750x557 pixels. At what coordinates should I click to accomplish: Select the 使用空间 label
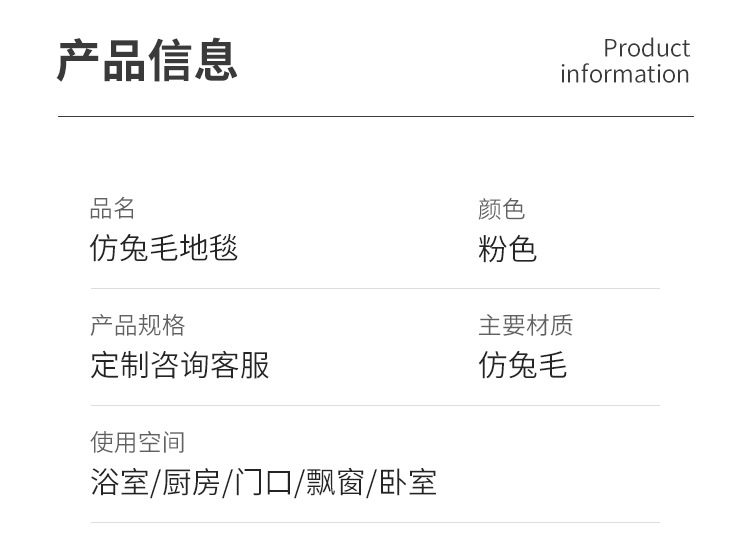click(x=137, y=442)
